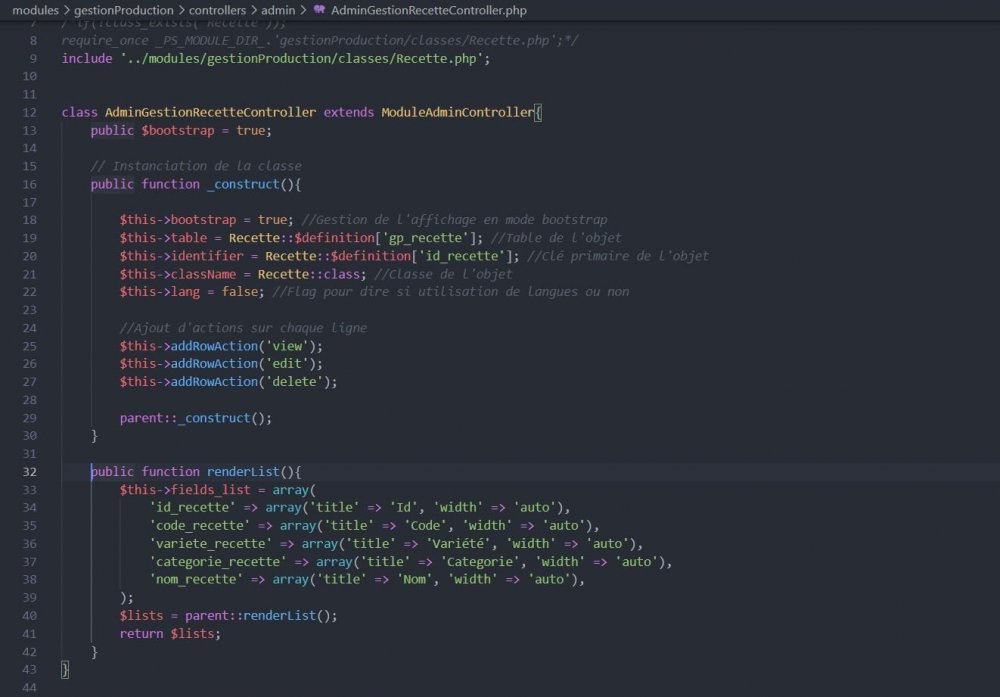Click line number 43 in the gutter
Viewport: 1000px width, 697px height.
click(29, 670)
